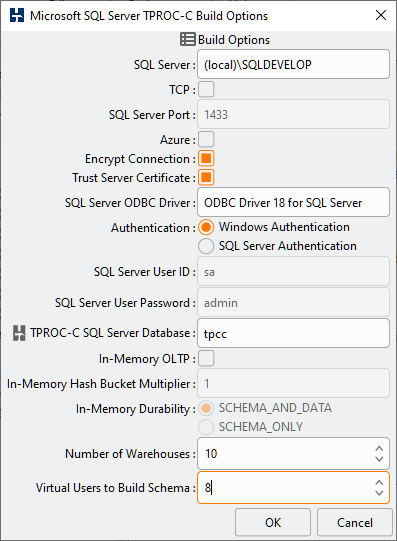Enable In-Memory OLTP checkbox
The height and width of the screenshot is (541, 397).
pyautogui.click(x=206, y=358)
